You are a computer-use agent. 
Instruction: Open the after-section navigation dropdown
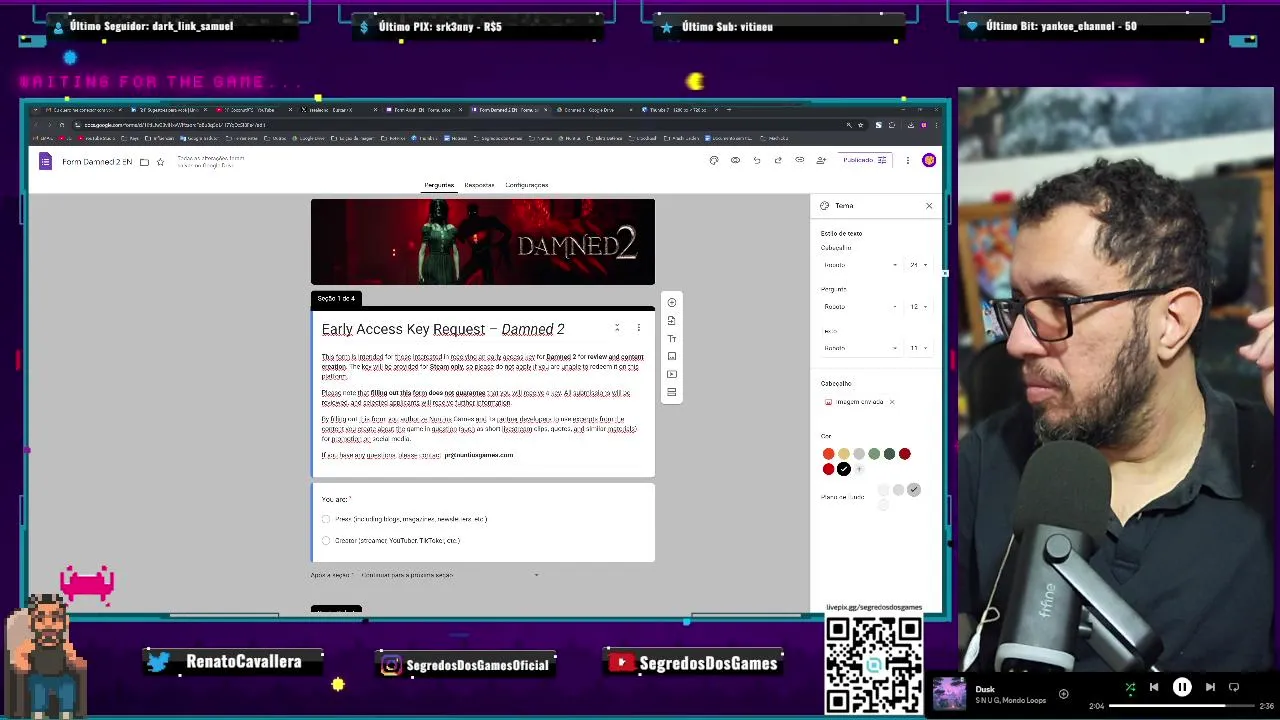coord(450,575)
